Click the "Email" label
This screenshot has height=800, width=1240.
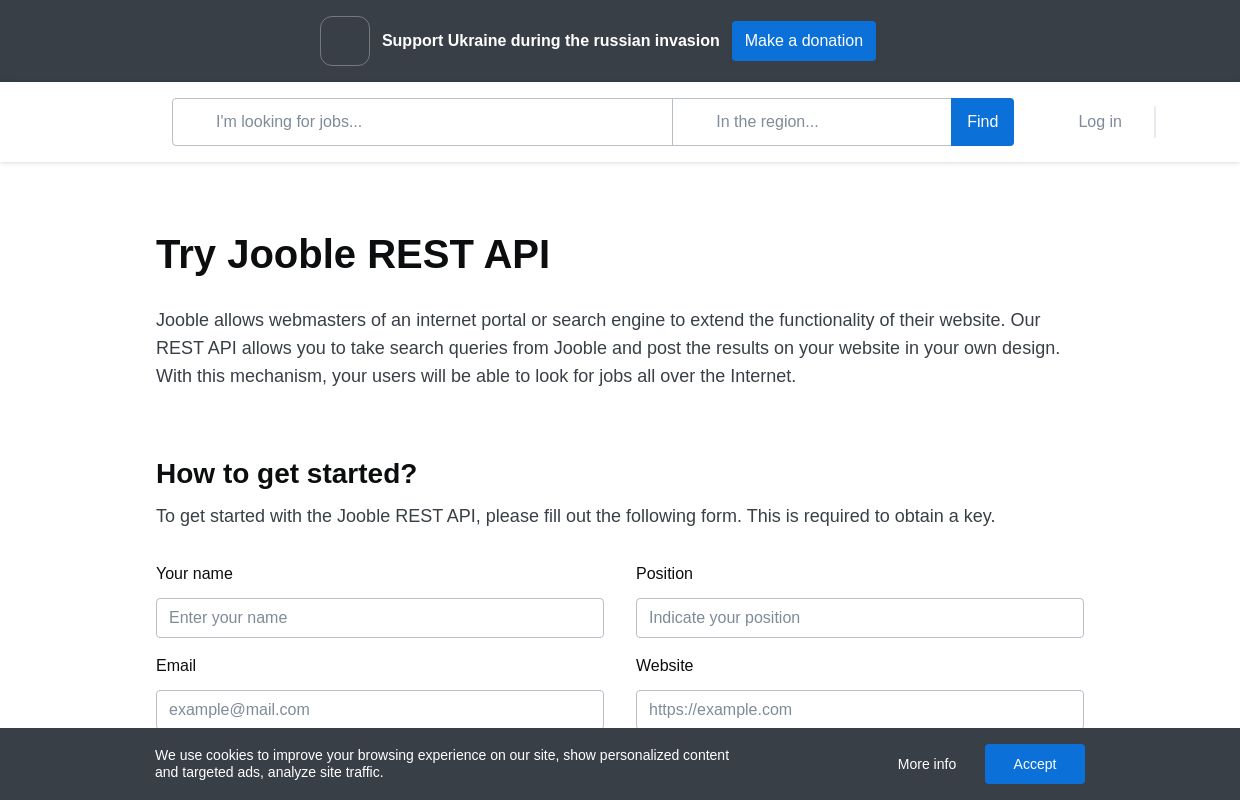[x=176, y=666]
